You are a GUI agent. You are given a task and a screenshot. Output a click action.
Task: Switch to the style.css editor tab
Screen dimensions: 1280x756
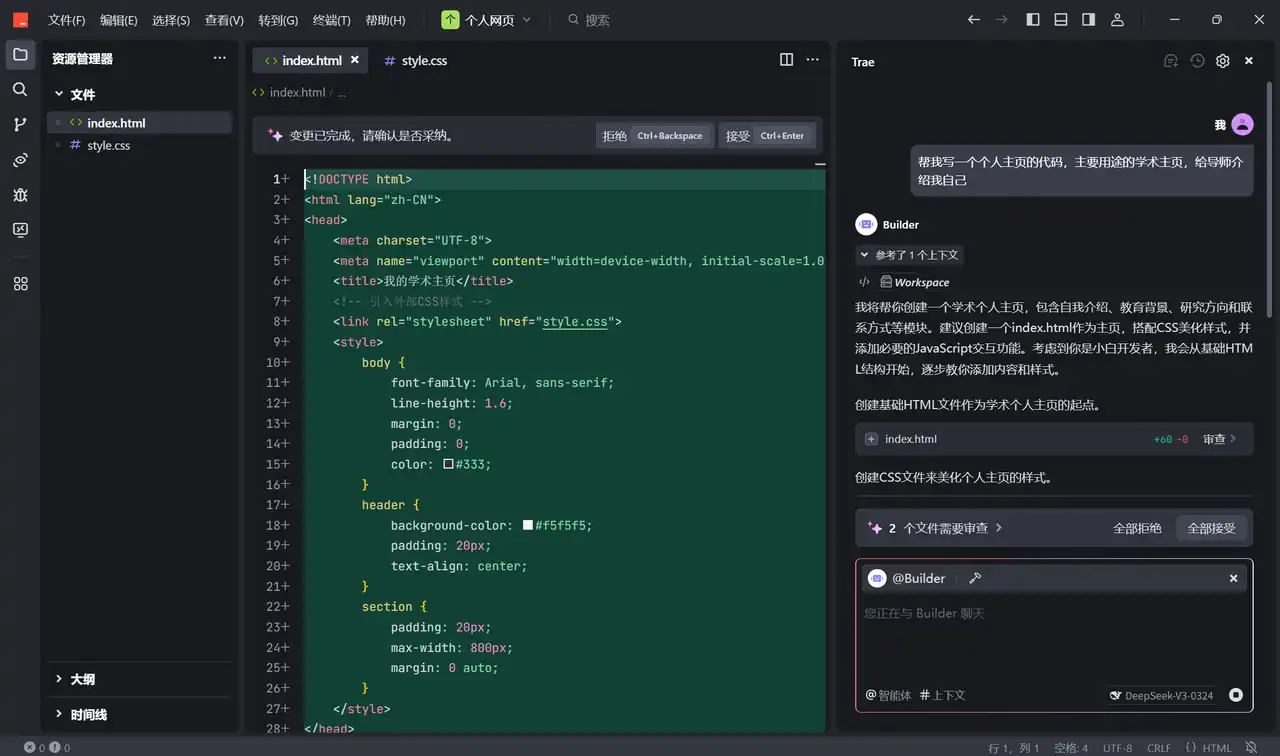point(415,60)
